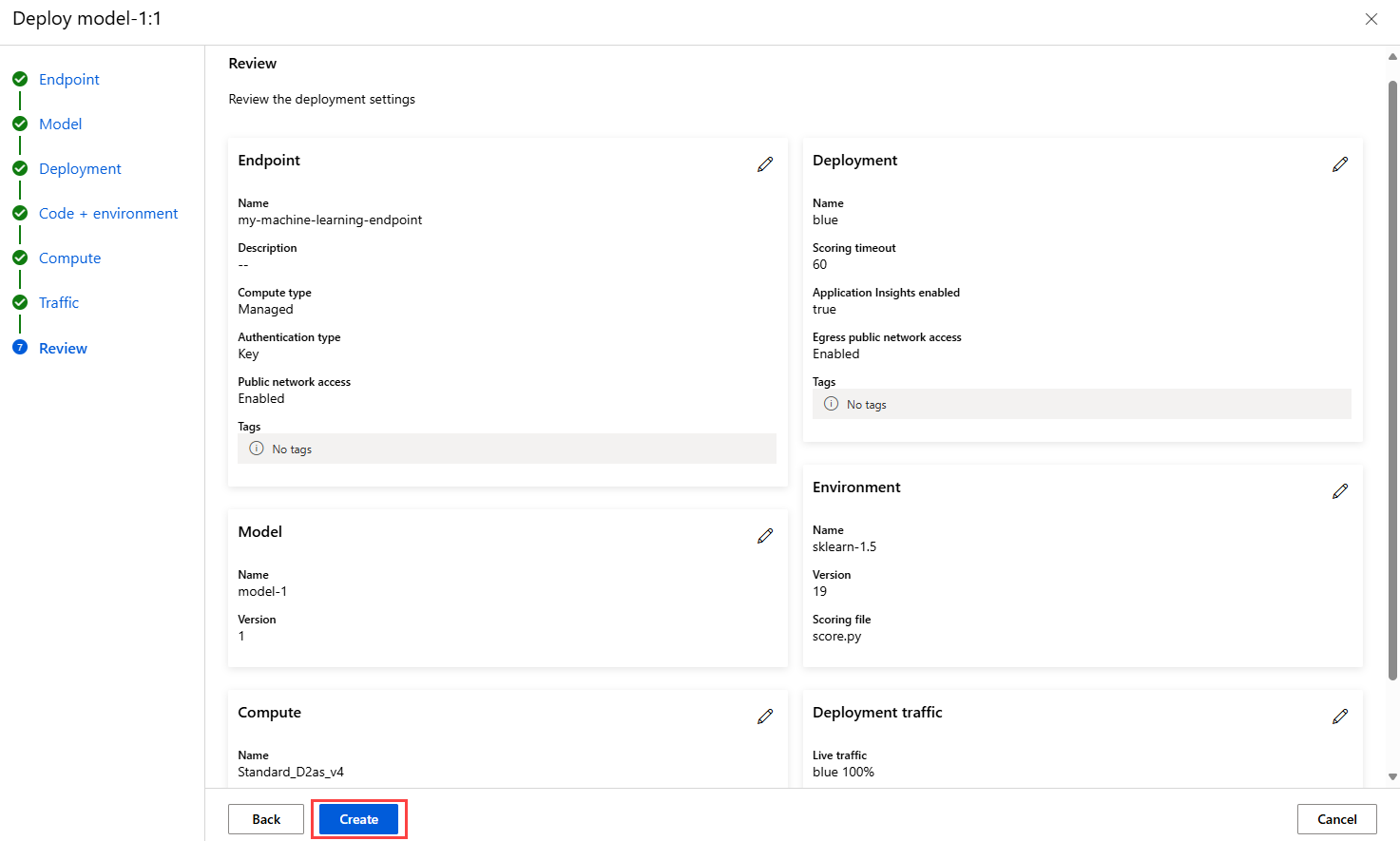Screen dimensions: 1400x841
Task: Cancel the deployment wizard
Action: tap(1336, 819)
